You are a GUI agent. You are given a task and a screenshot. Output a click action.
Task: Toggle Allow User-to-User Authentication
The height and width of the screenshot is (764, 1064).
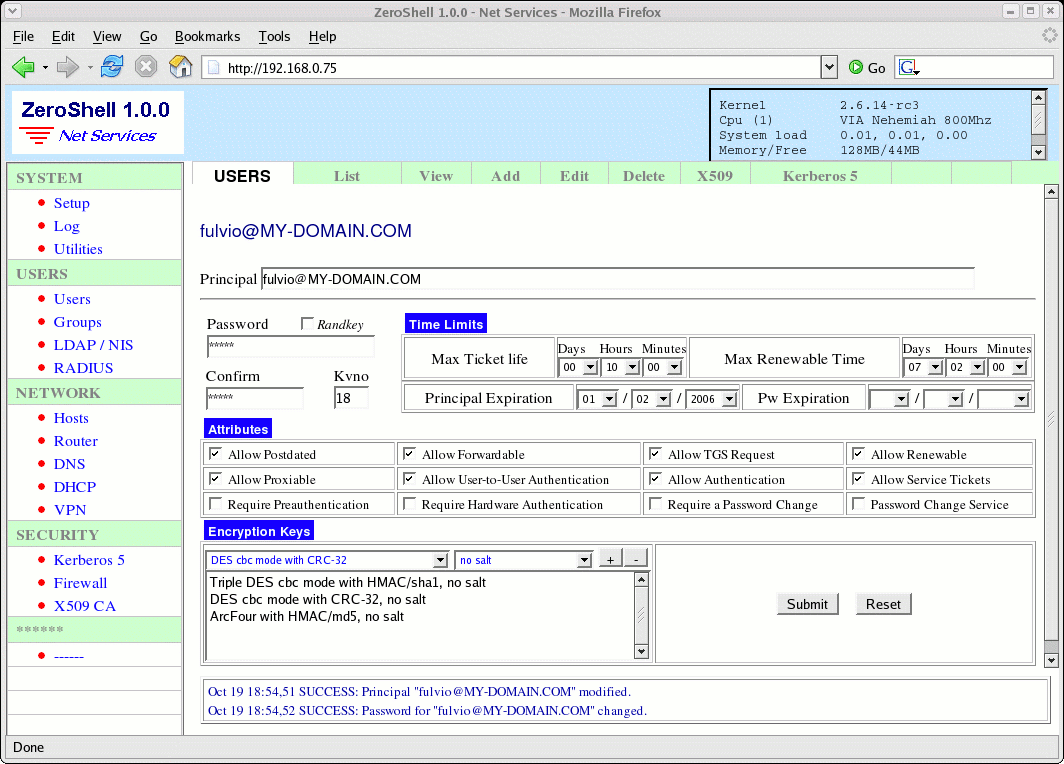click(x=409, y=478)
